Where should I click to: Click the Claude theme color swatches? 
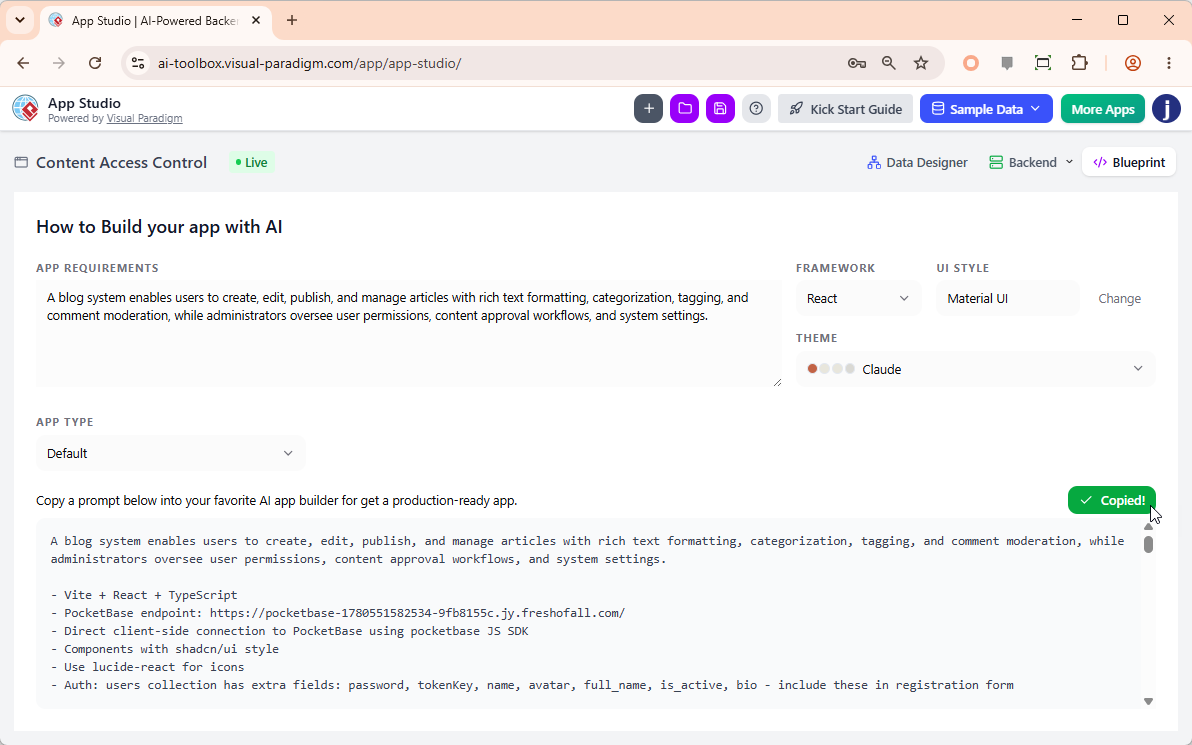[831, 369]
